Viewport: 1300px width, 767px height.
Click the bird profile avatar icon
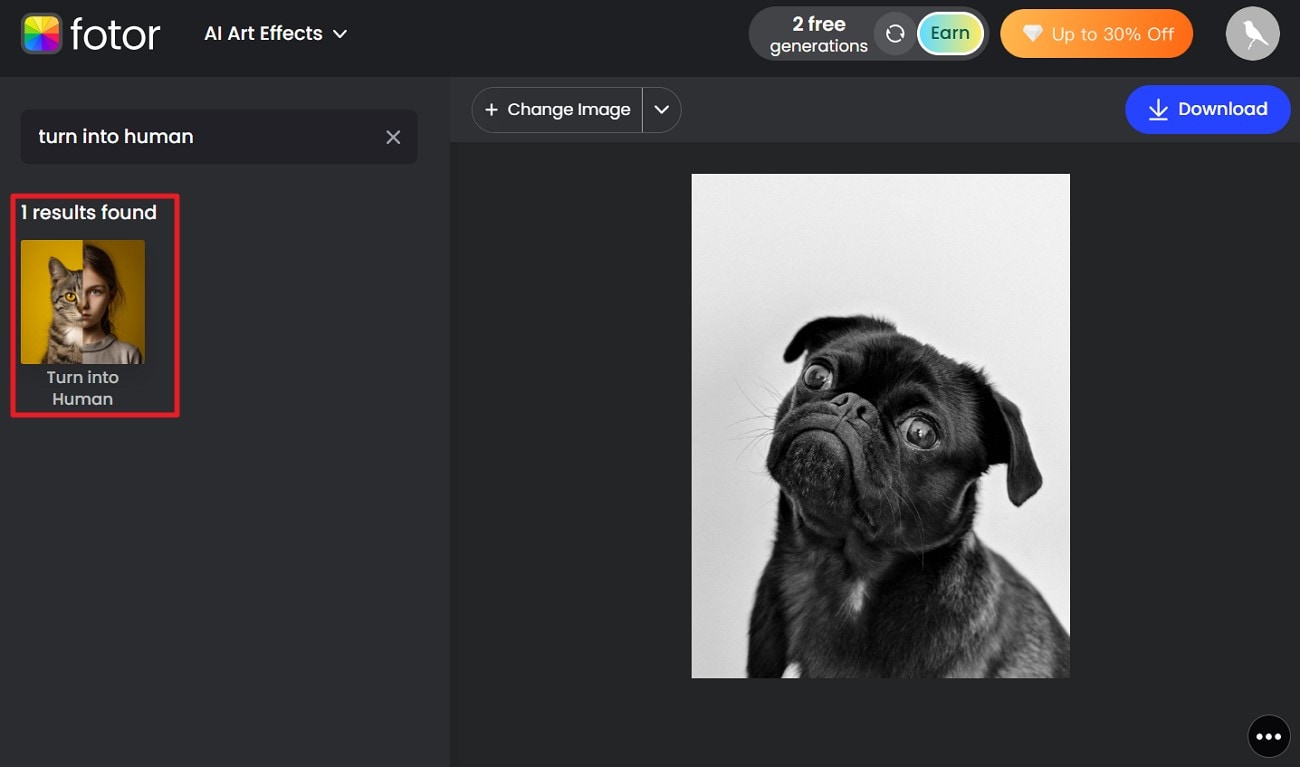[x=1252, y=33]
